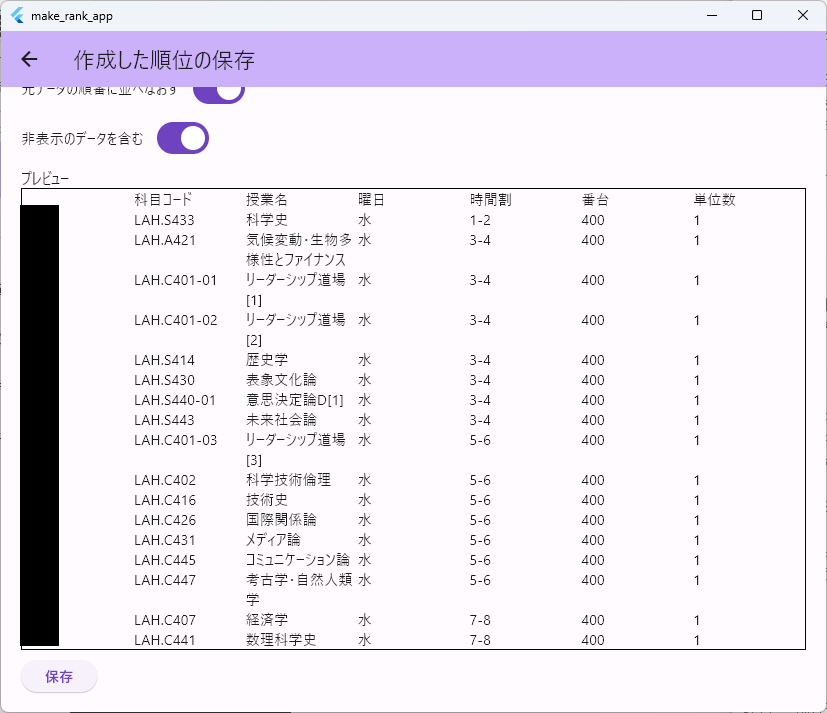Maximize the make_rank_app window
This screenshot has height=713, width=827.
point(757,15)
